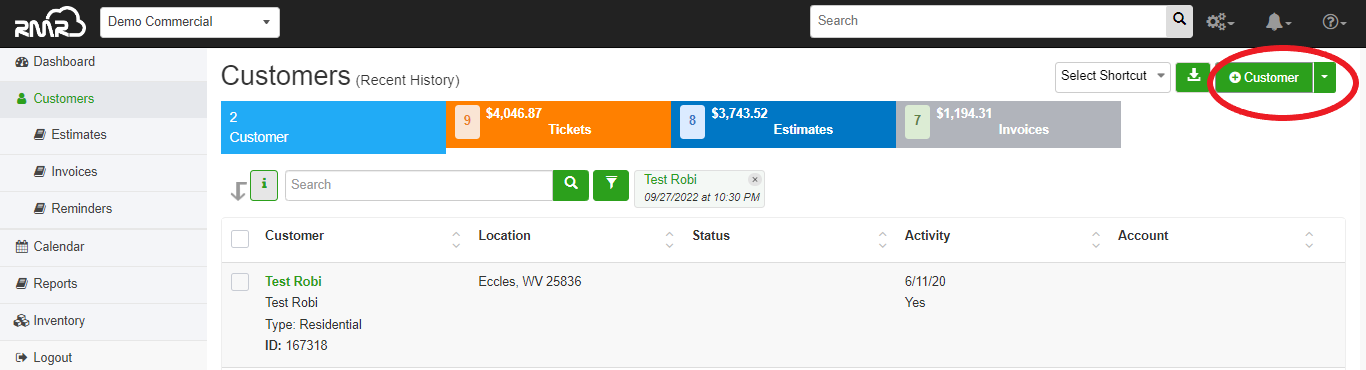Screen dimensions: 1366x370
Task: Click the green download export icon
Action: point(1193,76)
